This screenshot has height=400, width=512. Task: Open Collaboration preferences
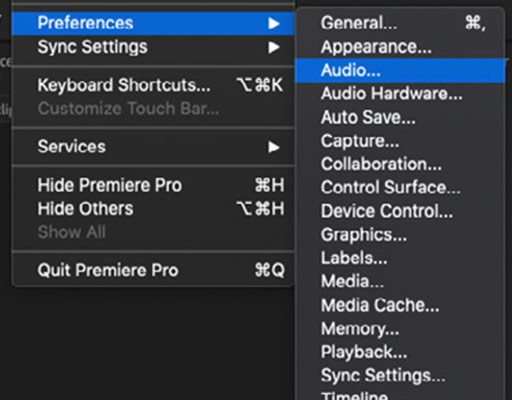coord(400,164)
